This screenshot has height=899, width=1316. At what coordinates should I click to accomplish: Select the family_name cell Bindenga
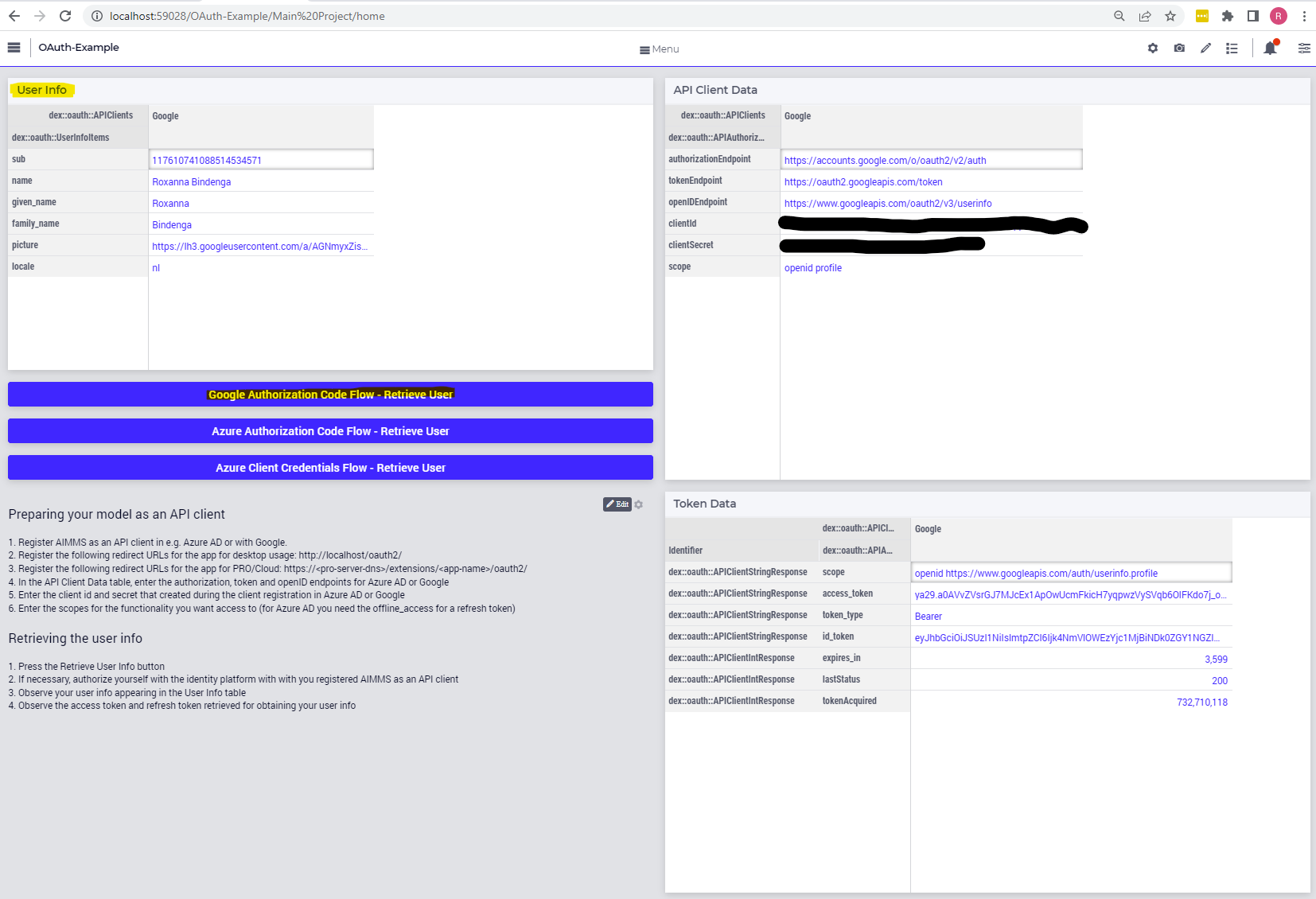pyautogui.click(x=261, y=224)
